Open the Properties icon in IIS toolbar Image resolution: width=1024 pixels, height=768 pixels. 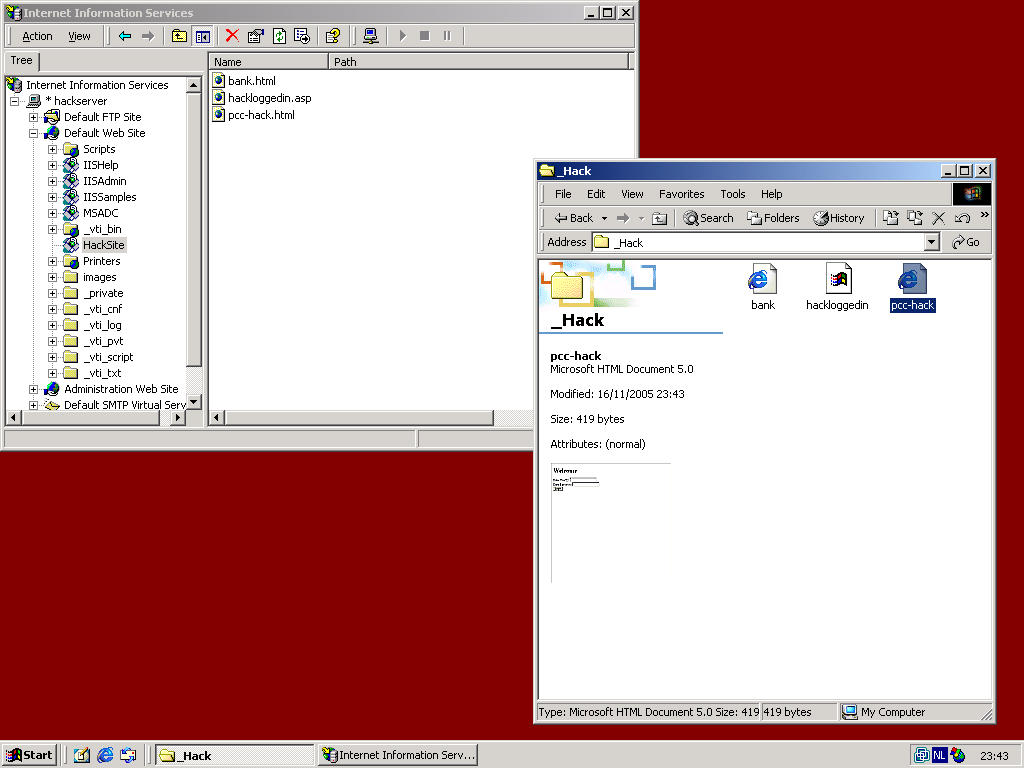coord(255,36)
